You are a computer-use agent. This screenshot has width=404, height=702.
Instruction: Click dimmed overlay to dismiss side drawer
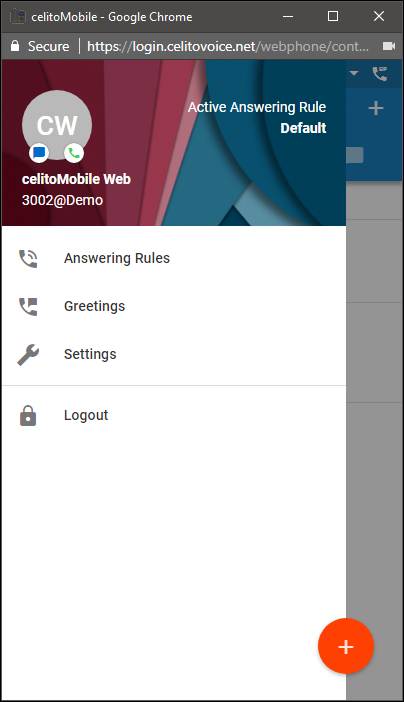pyautogui.click(x=374, y=403)
